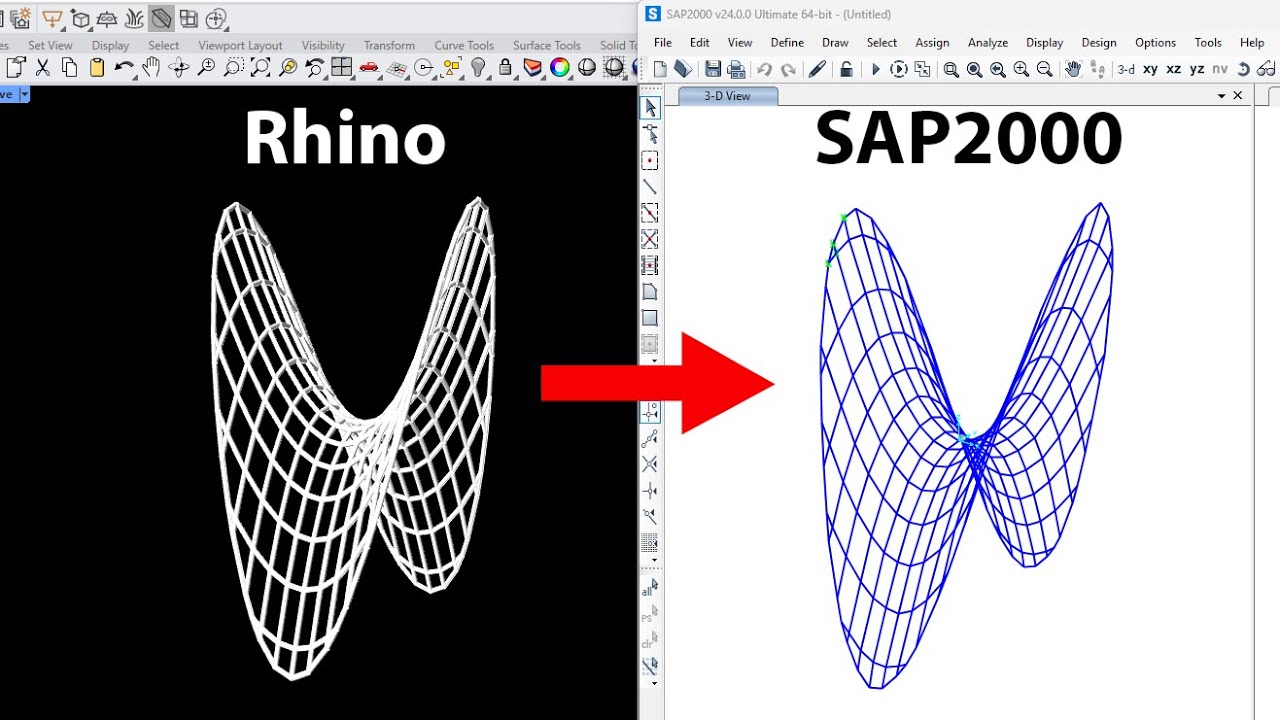Screen dimensions: 1280x720
Task: Click the Redo arrow in SAP2000 toolbar
Action: [788, 69]
